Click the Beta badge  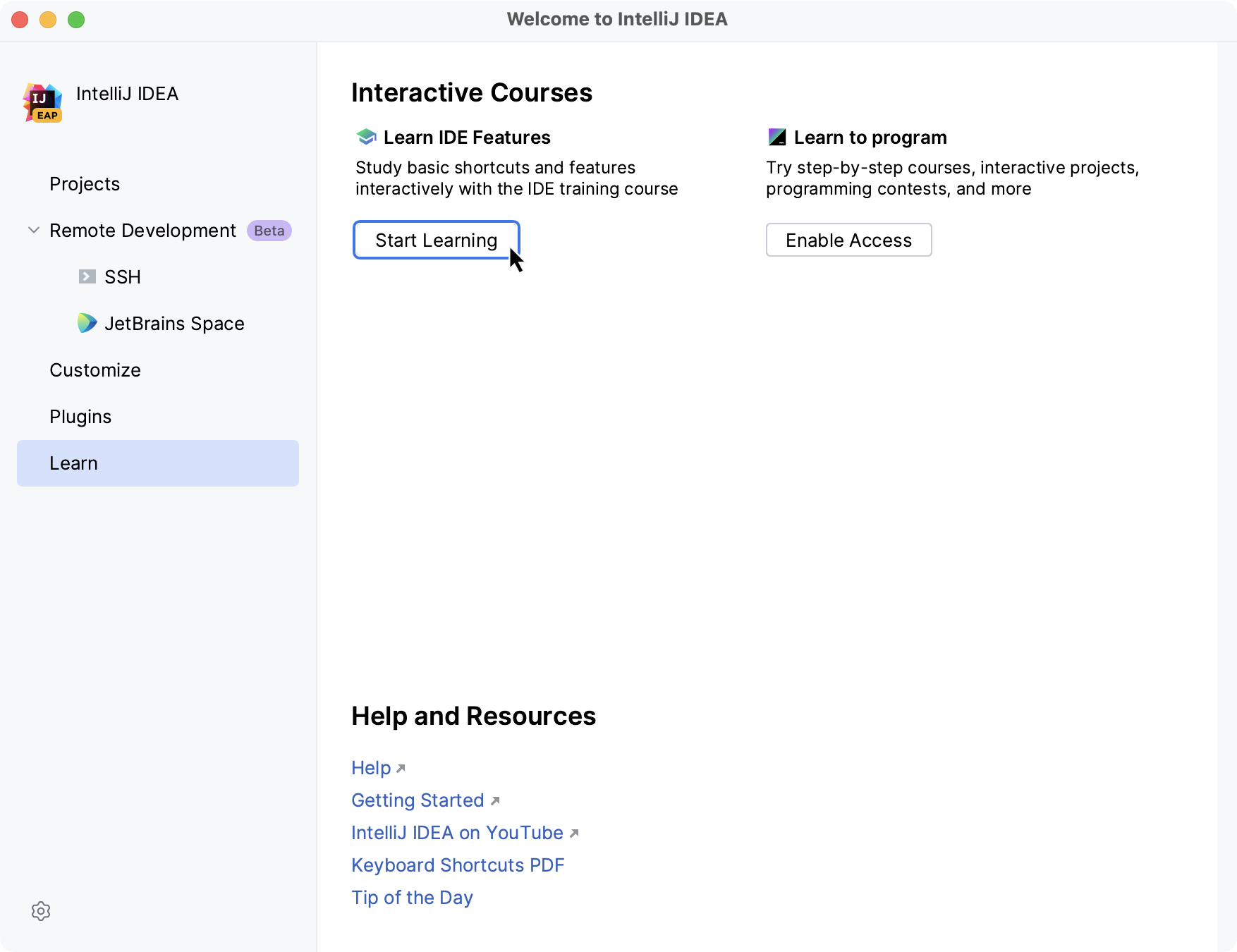click(269, 231)
